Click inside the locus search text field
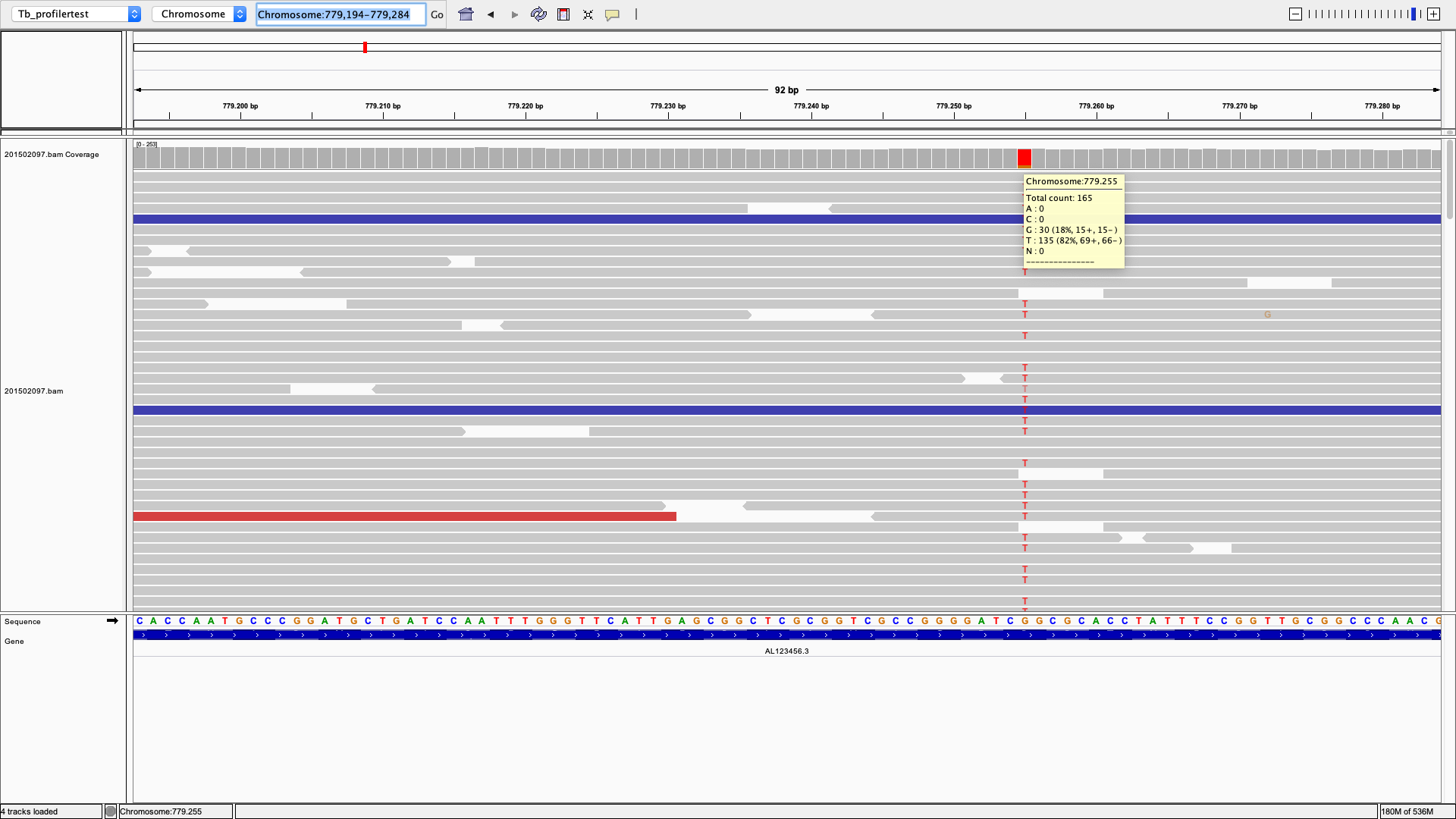 (340, 14)
